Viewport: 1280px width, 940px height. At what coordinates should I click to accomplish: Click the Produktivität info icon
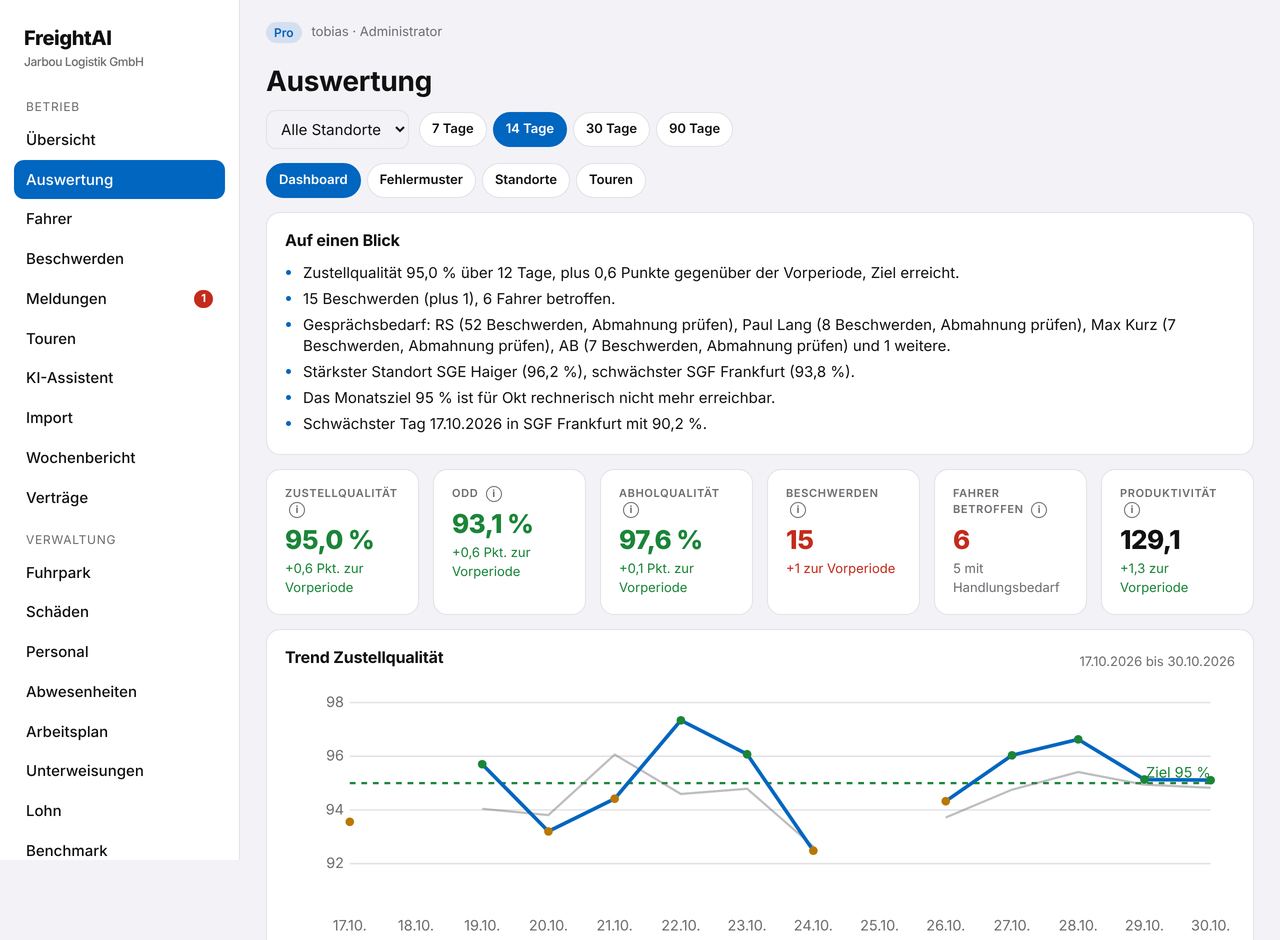[x=1132, y=510]
